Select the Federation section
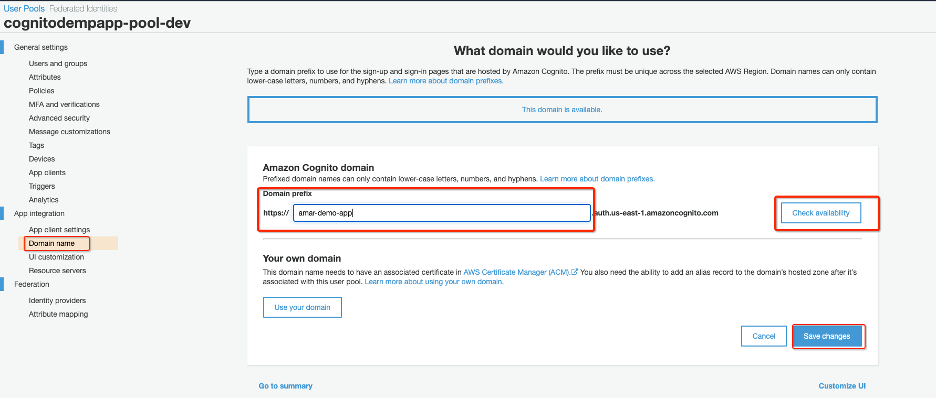936x398 pixels. (32, 285)
